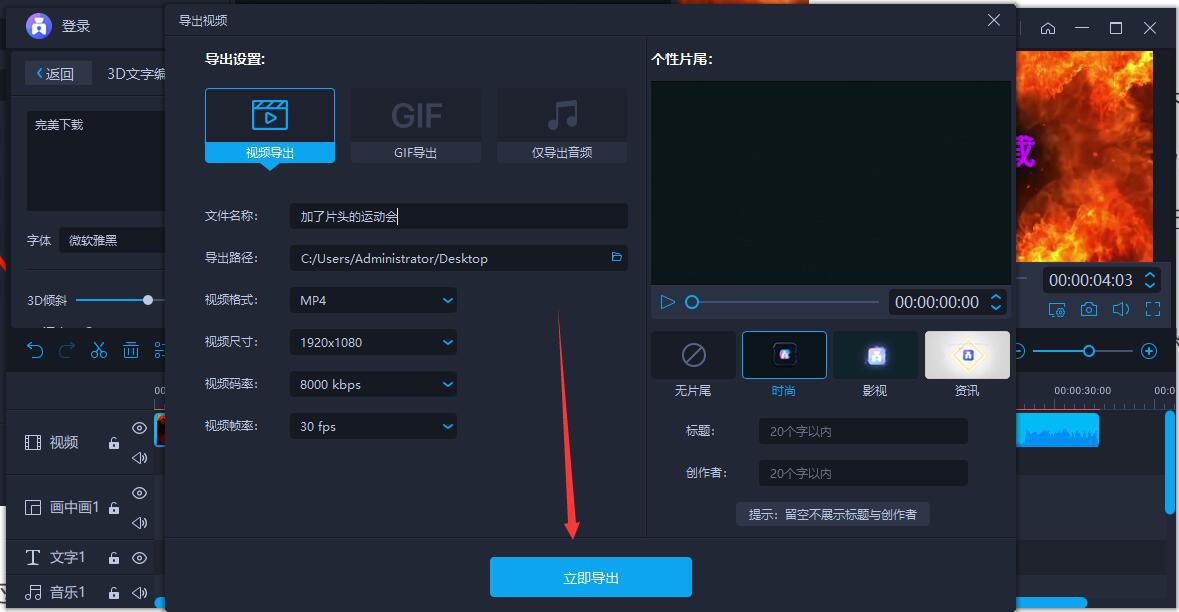Click the home icon in main window title bar
This screenshot has width=1179, height=612.
coord(1047,28)
